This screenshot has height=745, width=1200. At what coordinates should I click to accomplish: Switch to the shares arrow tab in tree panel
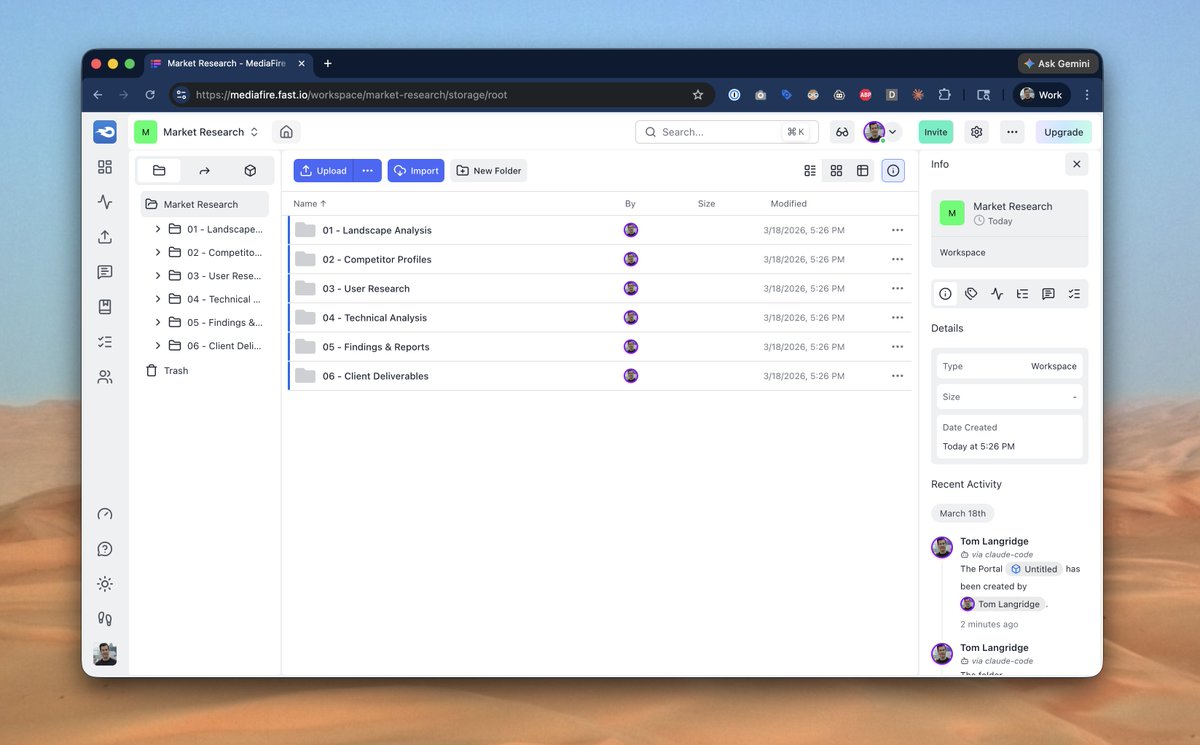[205, 171]
